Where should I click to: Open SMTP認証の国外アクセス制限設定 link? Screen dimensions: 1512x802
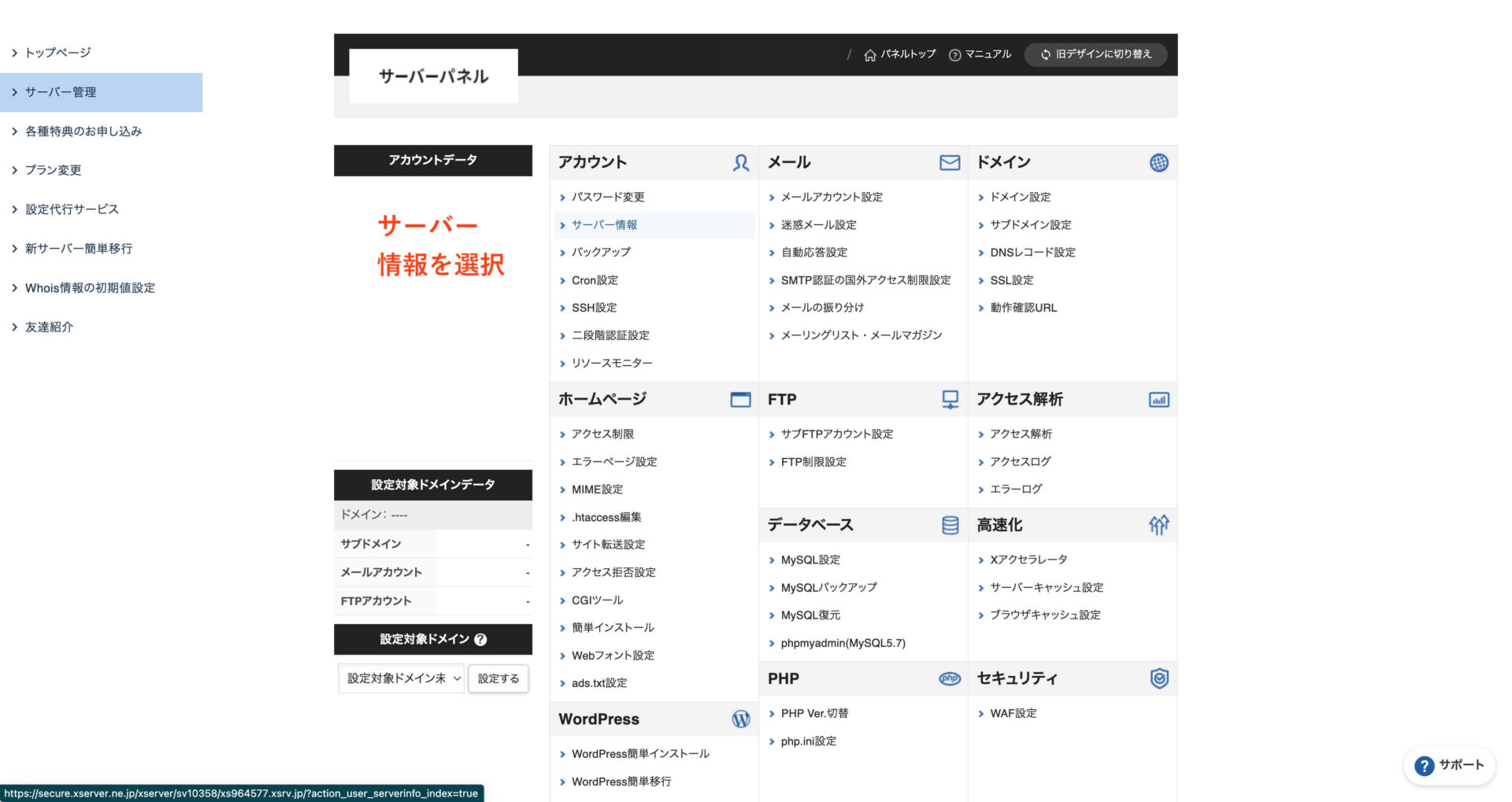[x=865, y=280]
